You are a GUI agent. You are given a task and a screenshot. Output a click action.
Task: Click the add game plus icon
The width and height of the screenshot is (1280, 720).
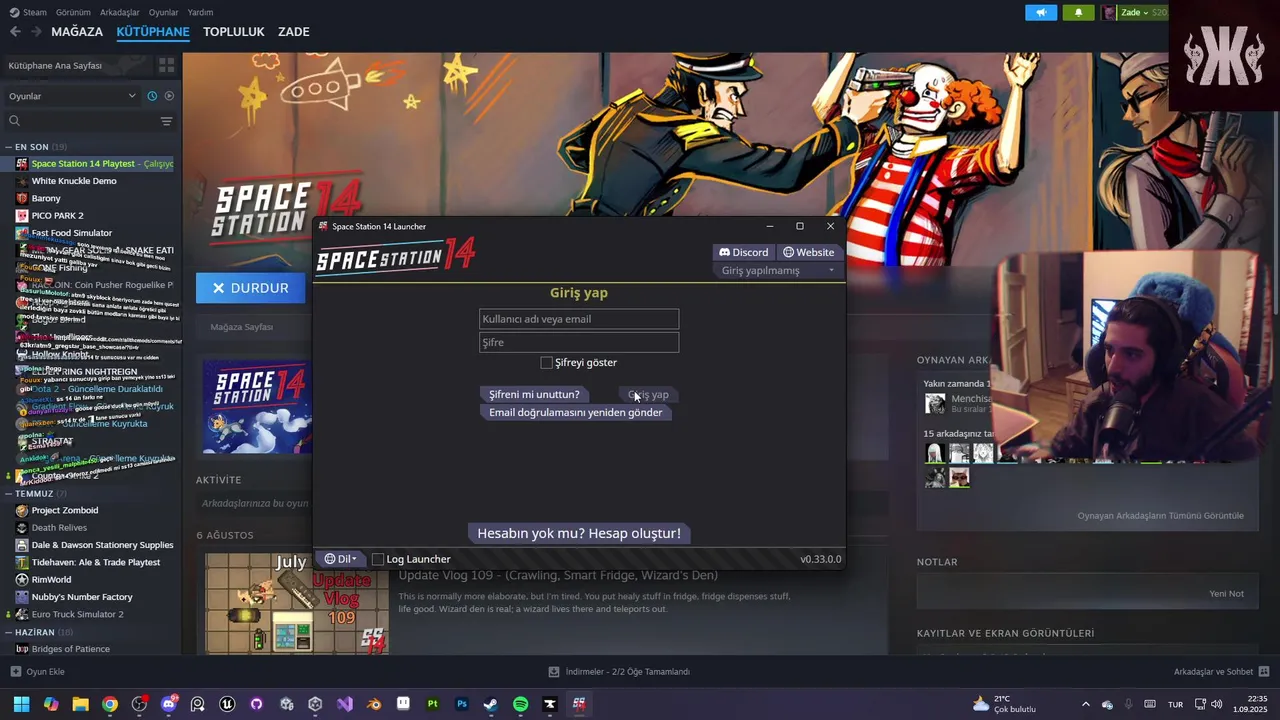15,672
